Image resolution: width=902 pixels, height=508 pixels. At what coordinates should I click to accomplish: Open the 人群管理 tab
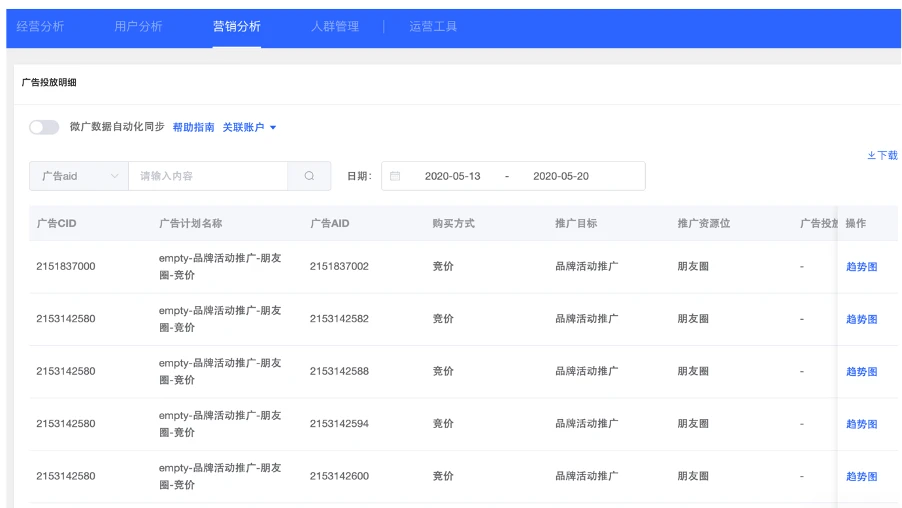(335, 26)
